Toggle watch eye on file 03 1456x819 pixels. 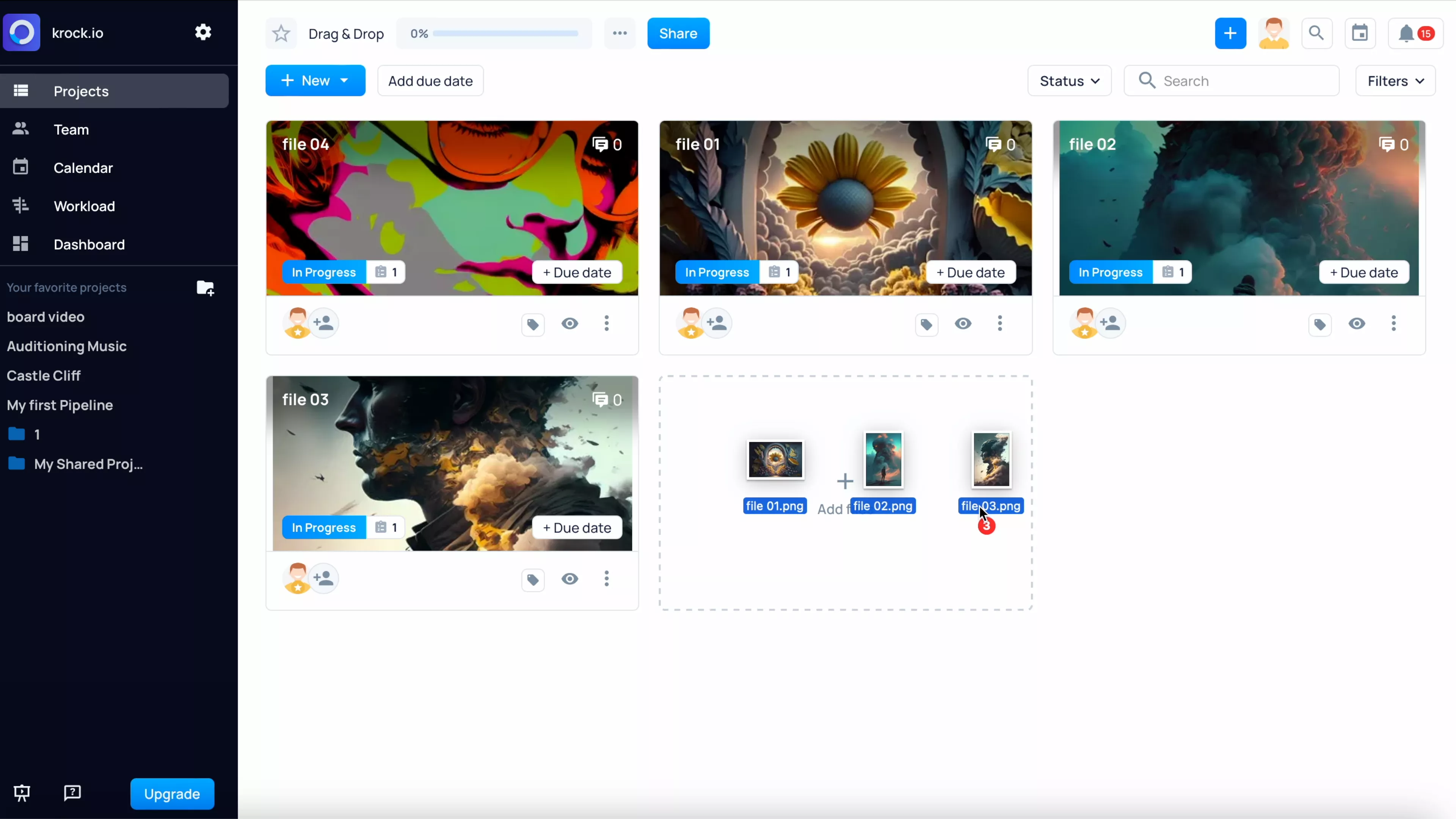coord(570,579)
